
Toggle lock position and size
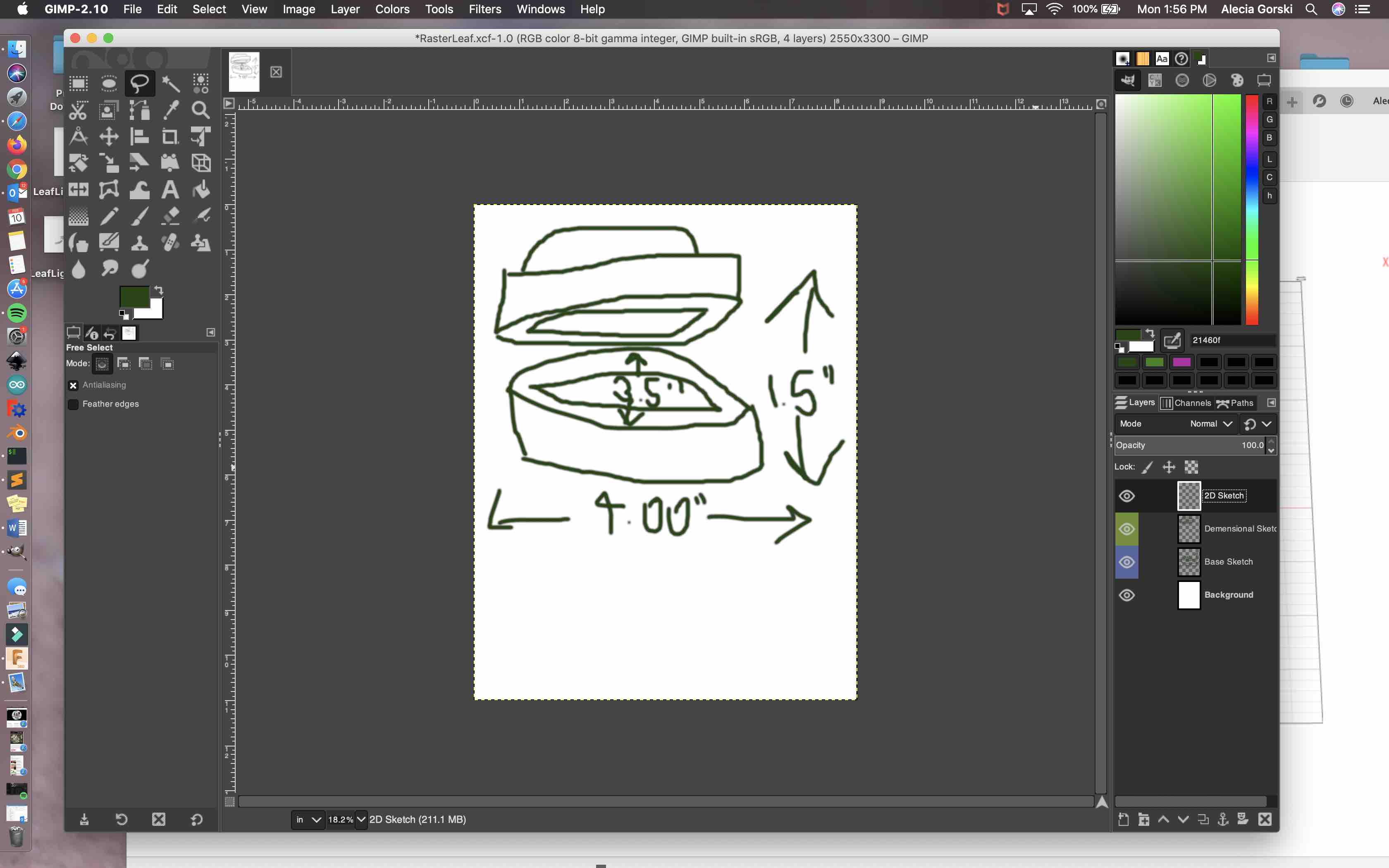(x=1169, y=467)
